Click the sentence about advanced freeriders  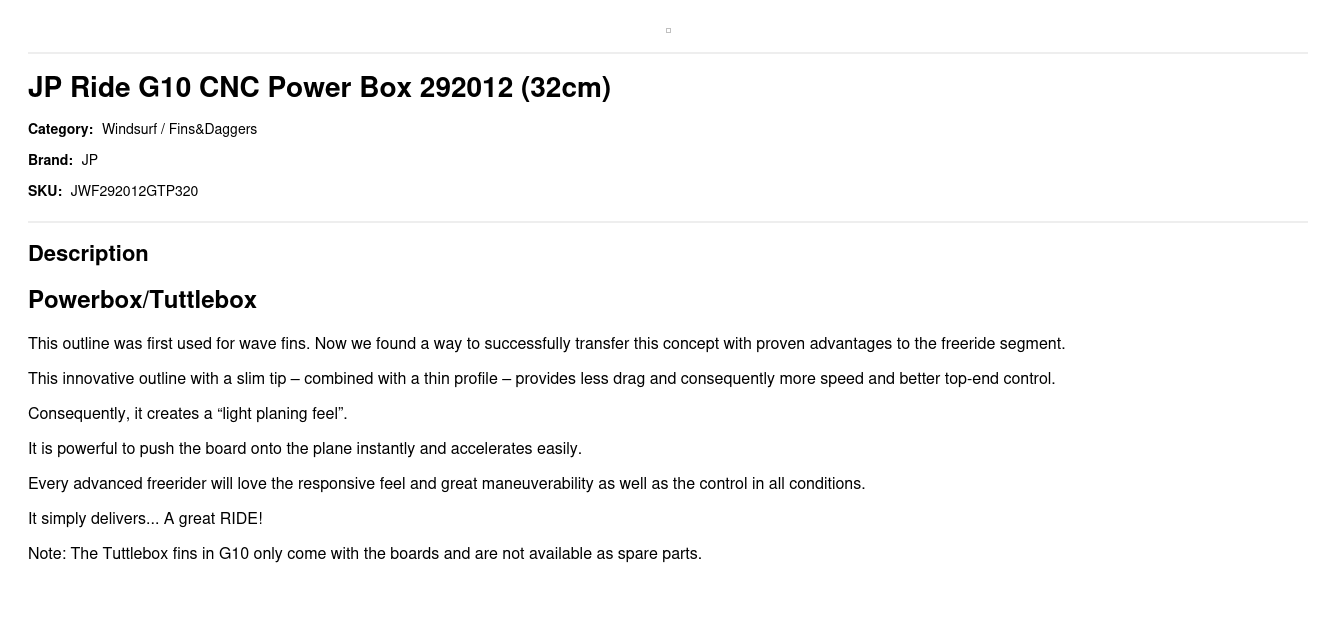point(446,484)
